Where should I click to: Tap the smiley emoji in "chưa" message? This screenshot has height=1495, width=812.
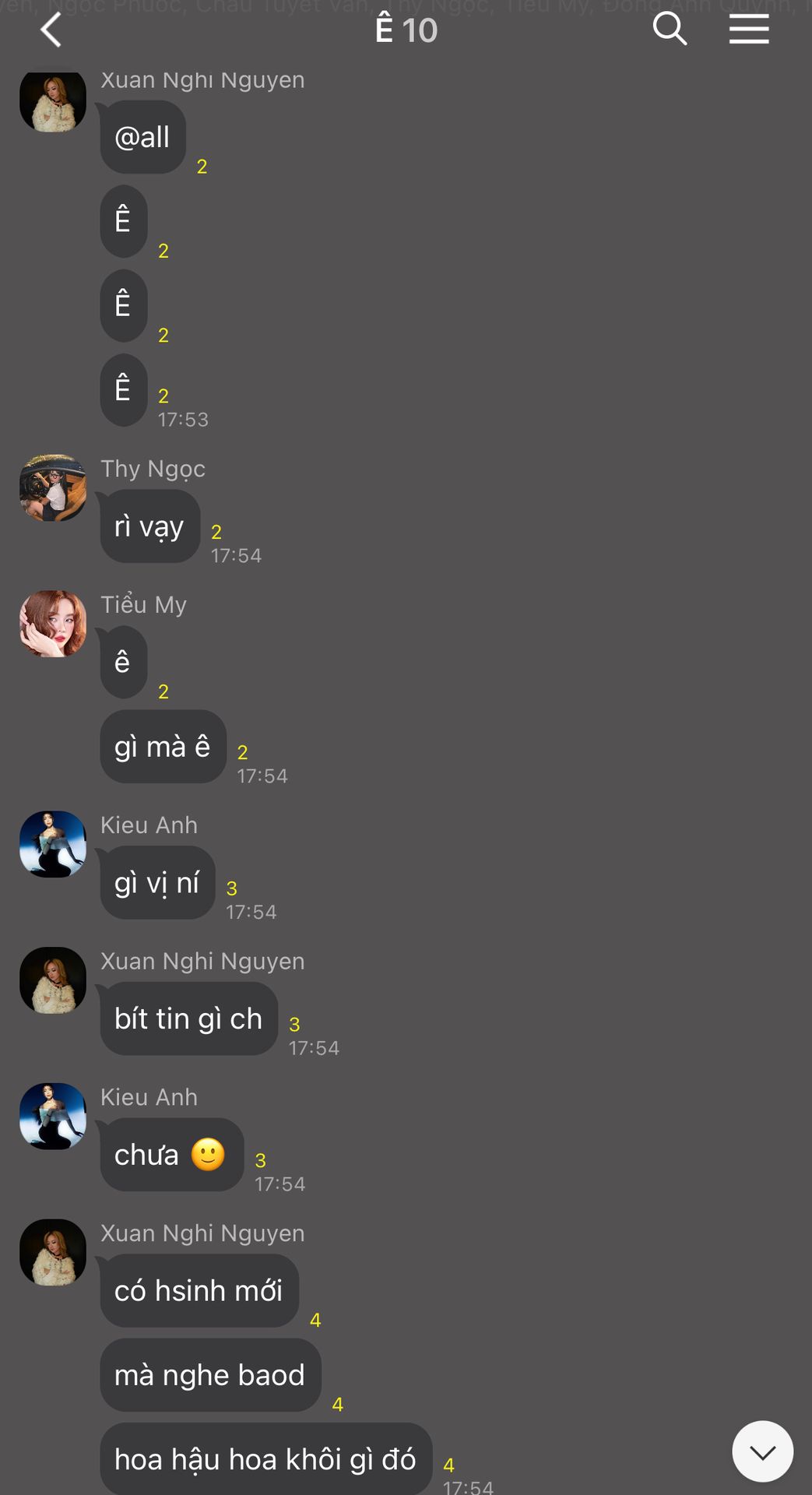click(208, 1155)
